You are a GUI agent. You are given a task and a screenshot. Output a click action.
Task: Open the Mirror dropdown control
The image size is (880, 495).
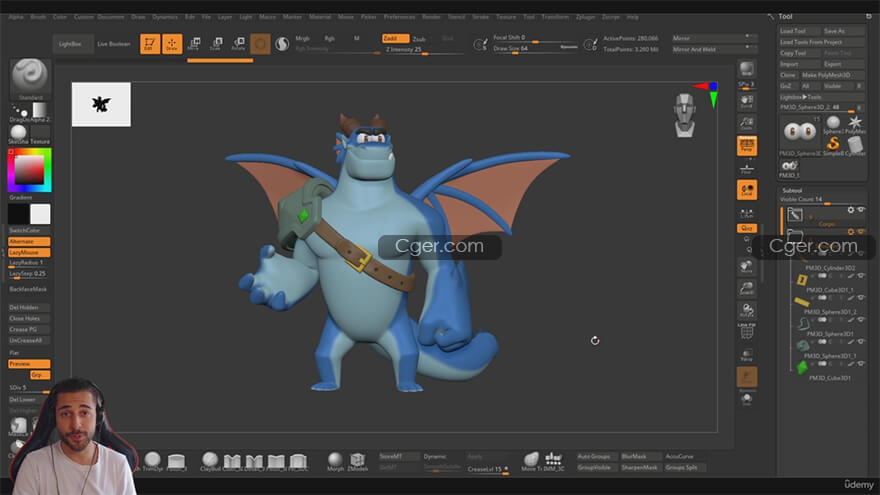pos(715,38)
